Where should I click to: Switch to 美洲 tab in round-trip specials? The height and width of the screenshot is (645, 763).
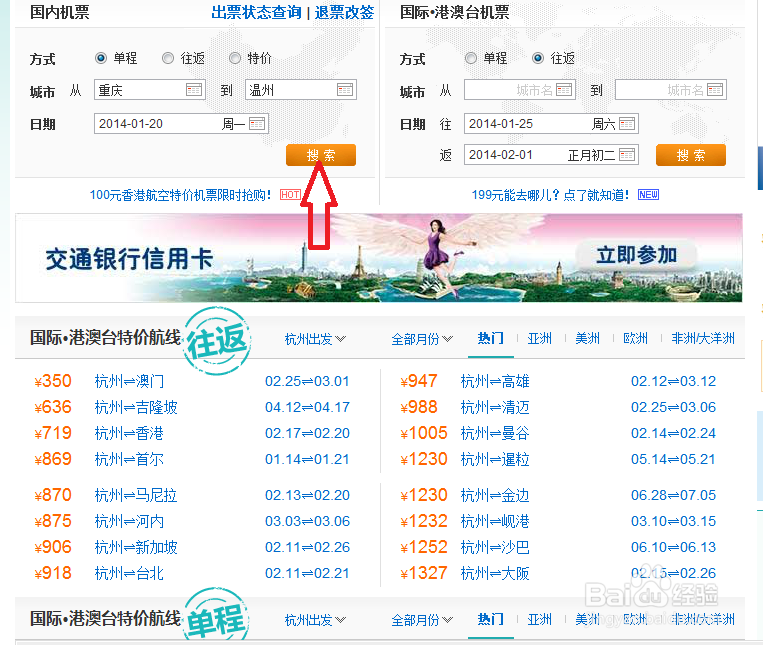click(x=587, y=338)
